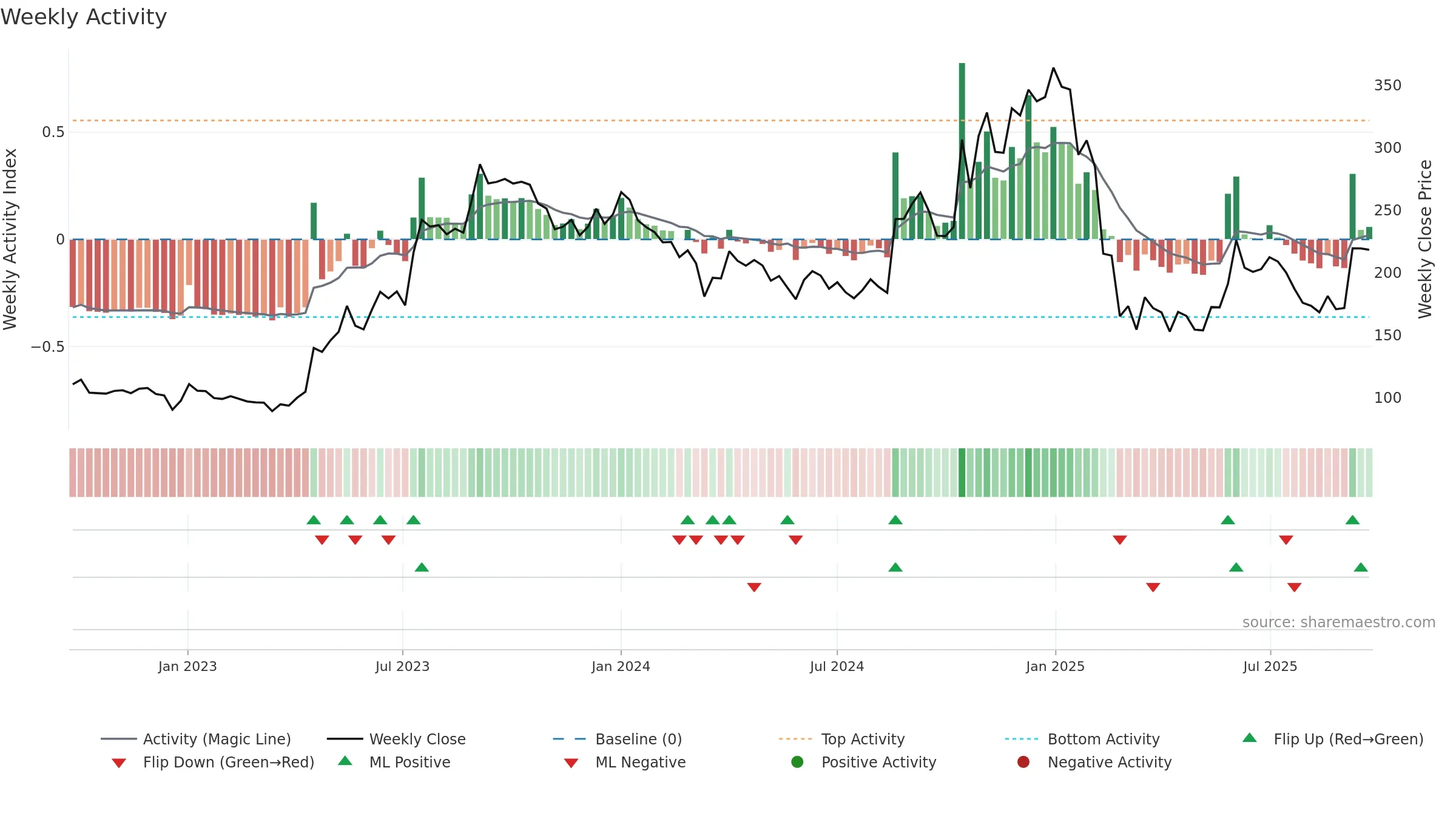The height and width of the screenshot is (819, 1456).
Task: Click the Weekly Activity Index axis title
Action: tap(10, 239)
